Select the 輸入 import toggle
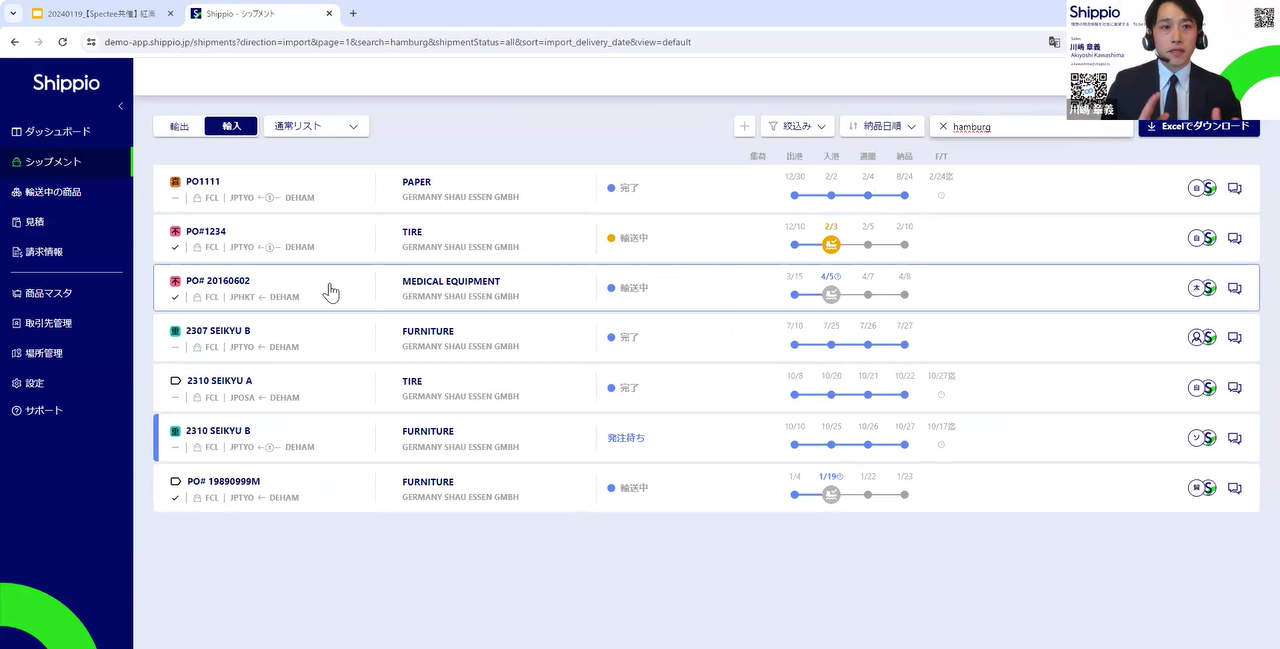The height and width of the screenshot is (649, 1280). 231,126
